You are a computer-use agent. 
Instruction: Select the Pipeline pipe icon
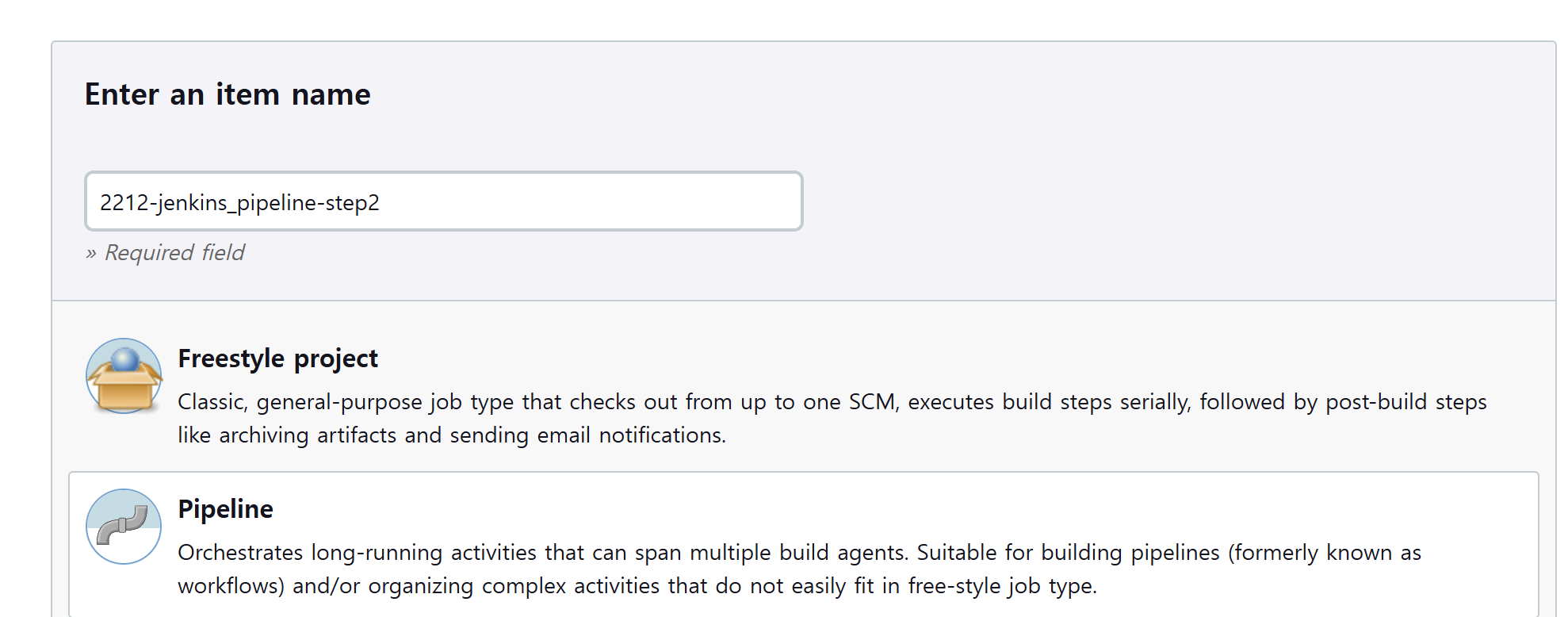point(124,527)
